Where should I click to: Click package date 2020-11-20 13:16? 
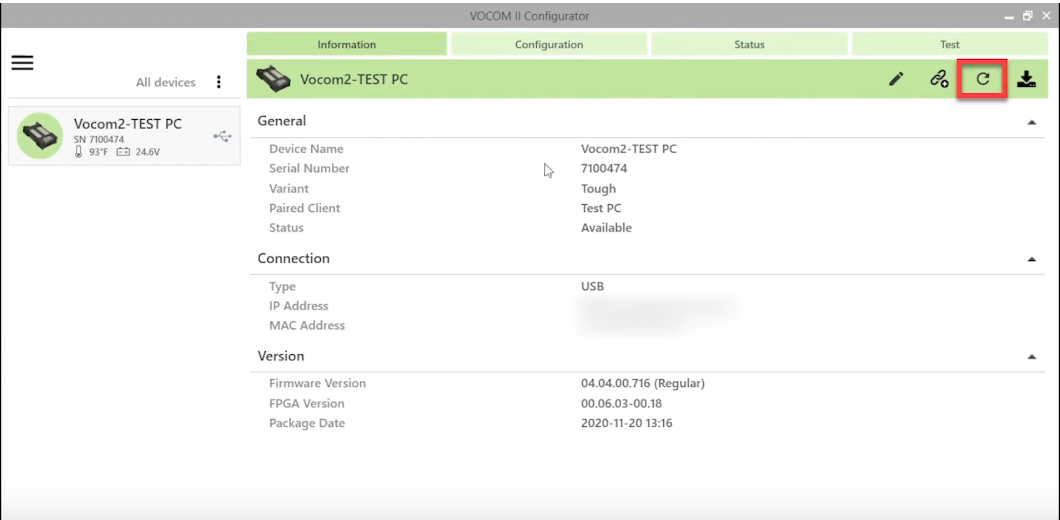[x=627, y=423]
